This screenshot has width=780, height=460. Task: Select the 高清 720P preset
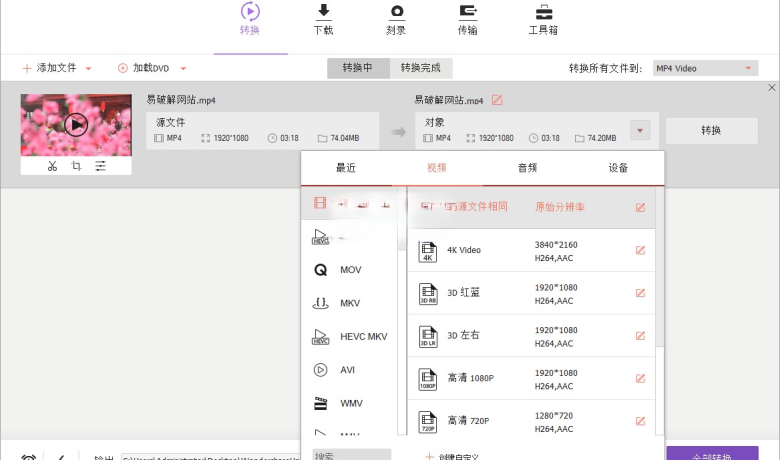[531, 420]
